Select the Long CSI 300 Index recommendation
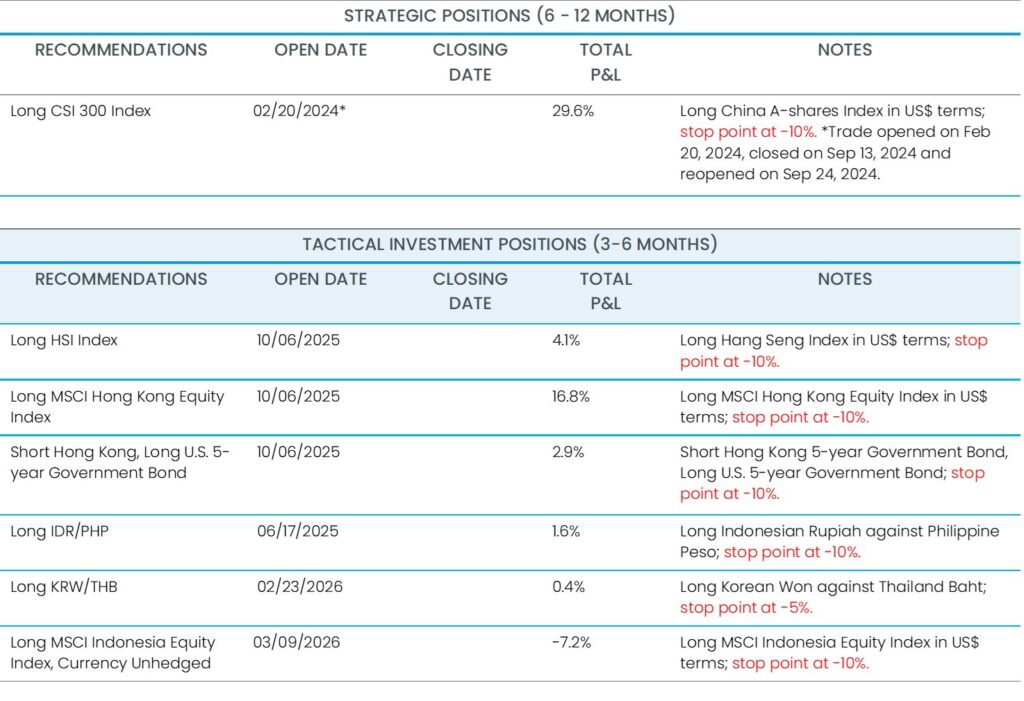This screenshot has height=701, width=1024. (x=81, y=111)
